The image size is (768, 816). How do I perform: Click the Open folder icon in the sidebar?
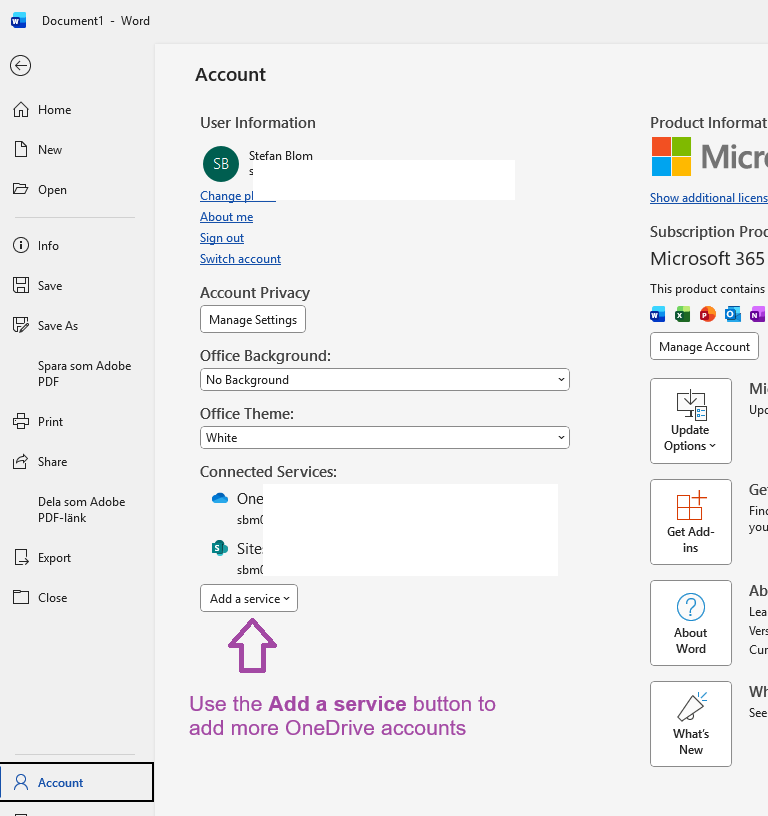[20, 189]
